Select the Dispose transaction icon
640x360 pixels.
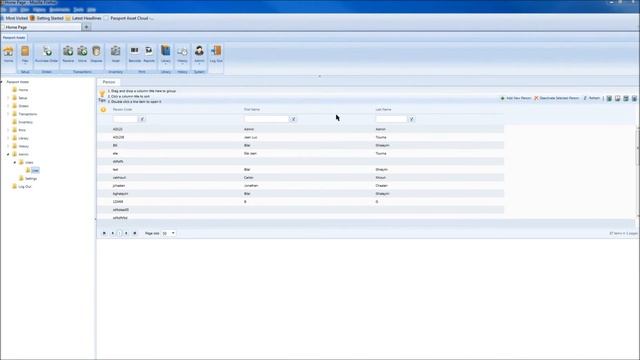tap(96, 54)
